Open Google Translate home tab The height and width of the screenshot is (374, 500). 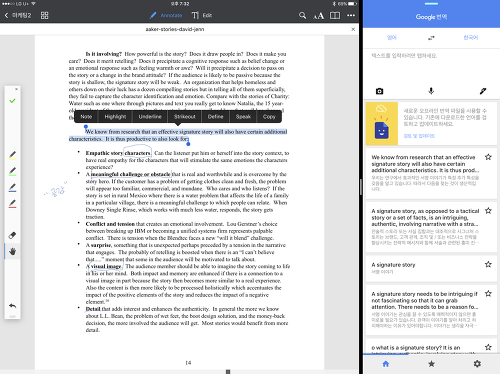coord(386,364)
